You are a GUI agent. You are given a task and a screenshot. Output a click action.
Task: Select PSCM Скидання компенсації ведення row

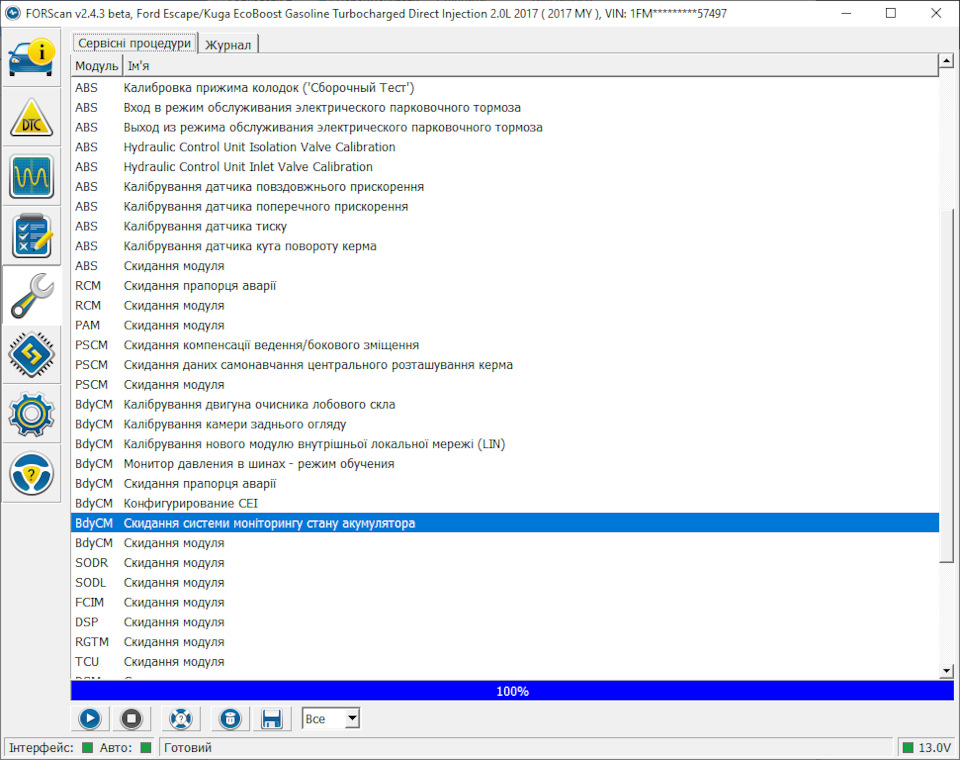(505, 345)
